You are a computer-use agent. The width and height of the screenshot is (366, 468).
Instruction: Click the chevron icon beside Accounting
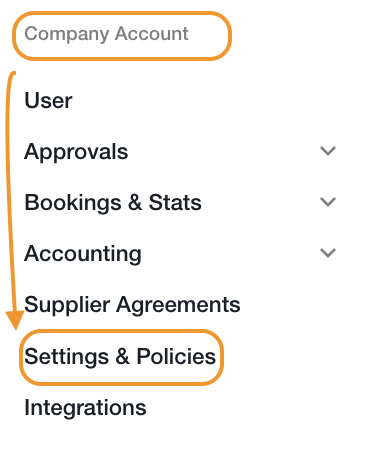tap(328, 253)
